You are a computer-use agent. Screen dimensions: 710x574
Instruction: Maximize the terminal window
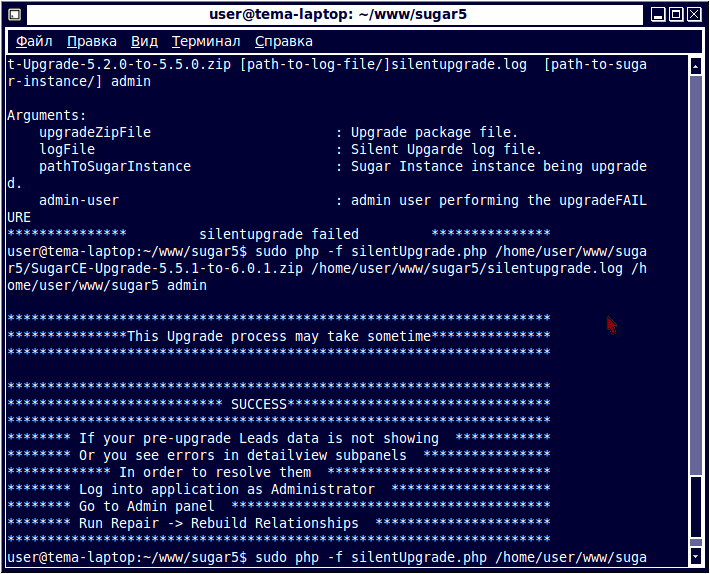click(677, 14)
